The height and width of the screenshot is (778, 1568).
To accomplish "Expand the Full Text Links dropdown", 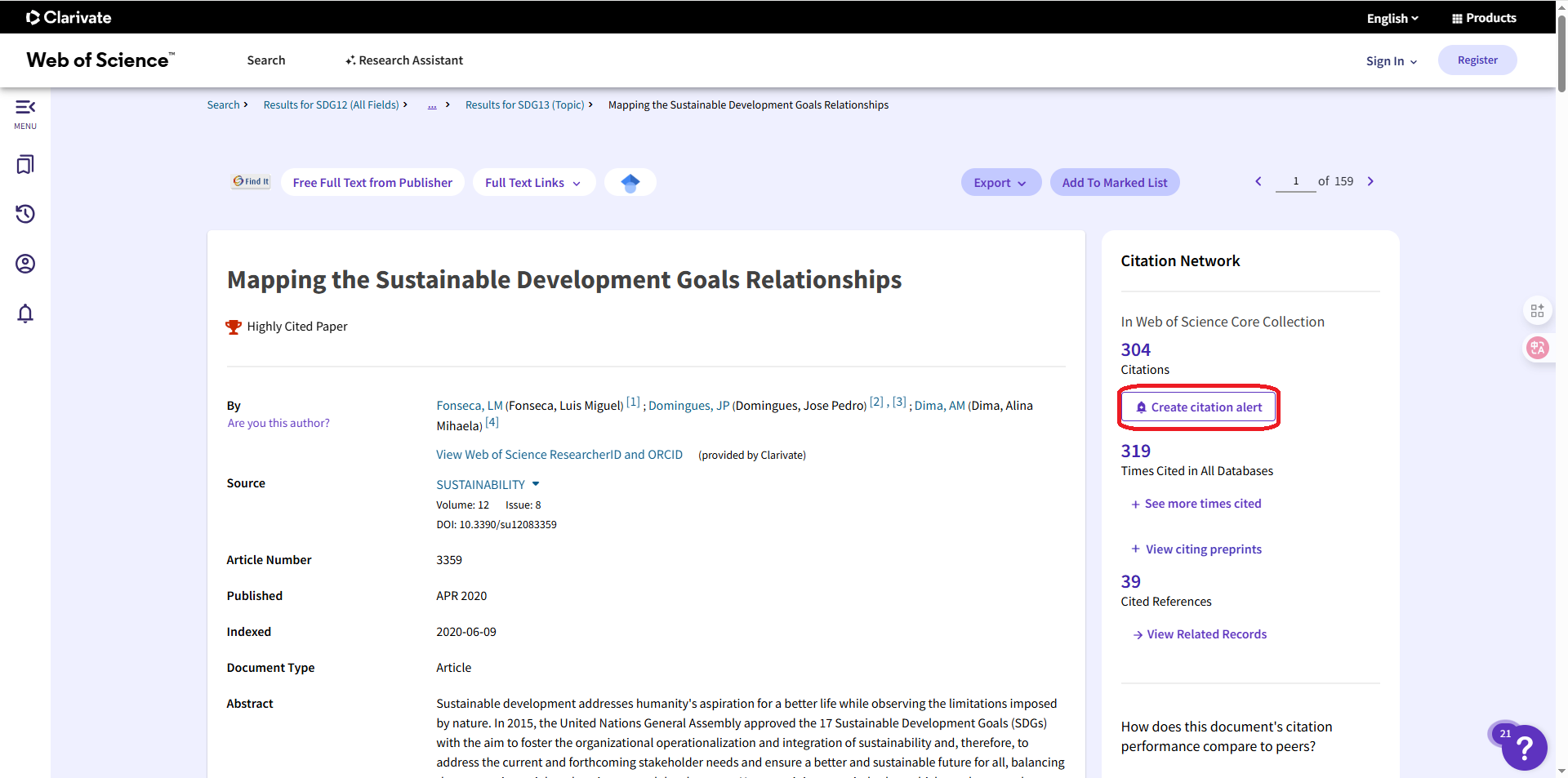I will [x=533, y=183].
